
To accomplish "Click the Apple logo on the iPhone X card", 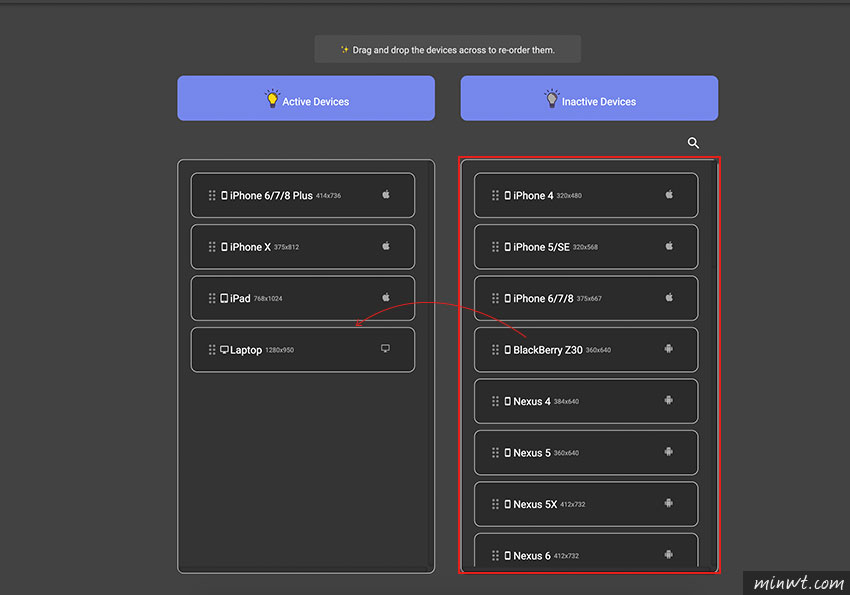I will [386, 246].
